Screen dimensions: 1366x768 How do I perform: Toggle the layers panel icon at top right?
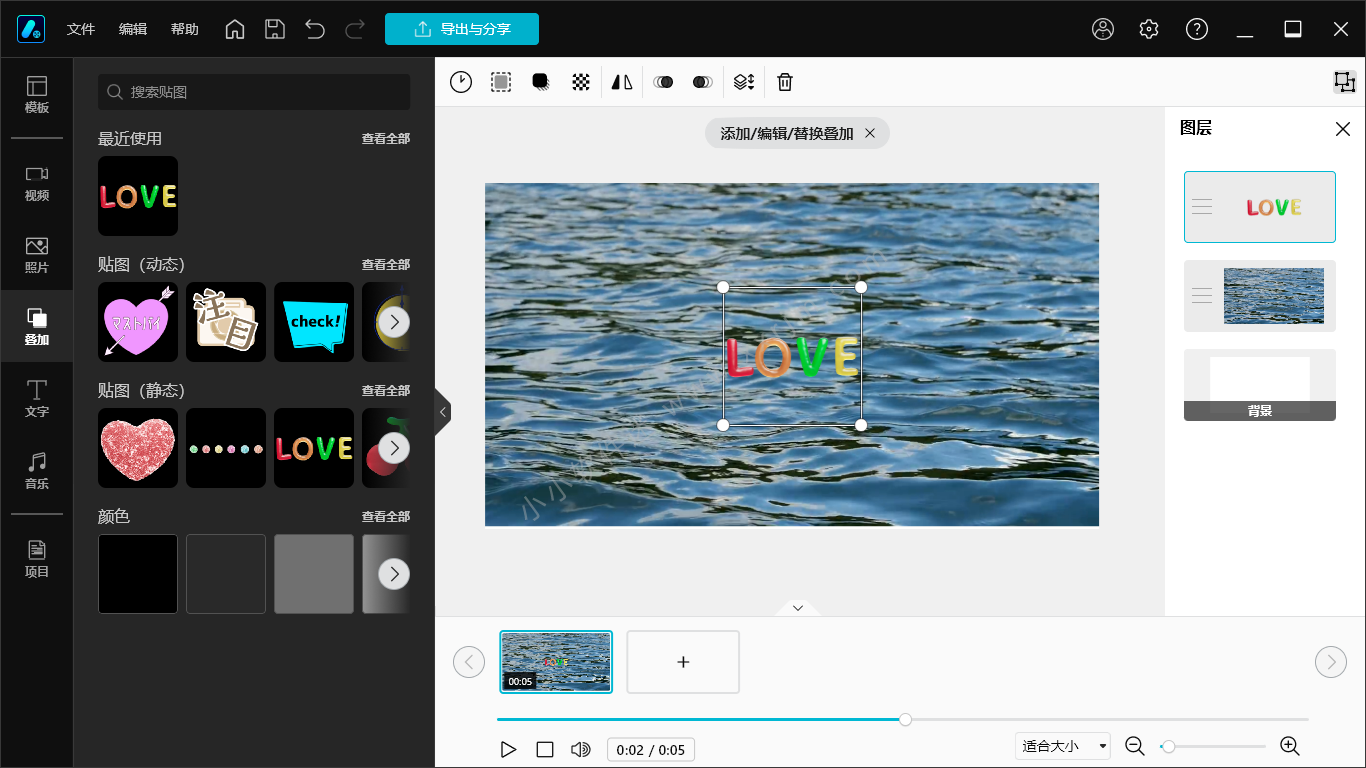point(1344,82)
